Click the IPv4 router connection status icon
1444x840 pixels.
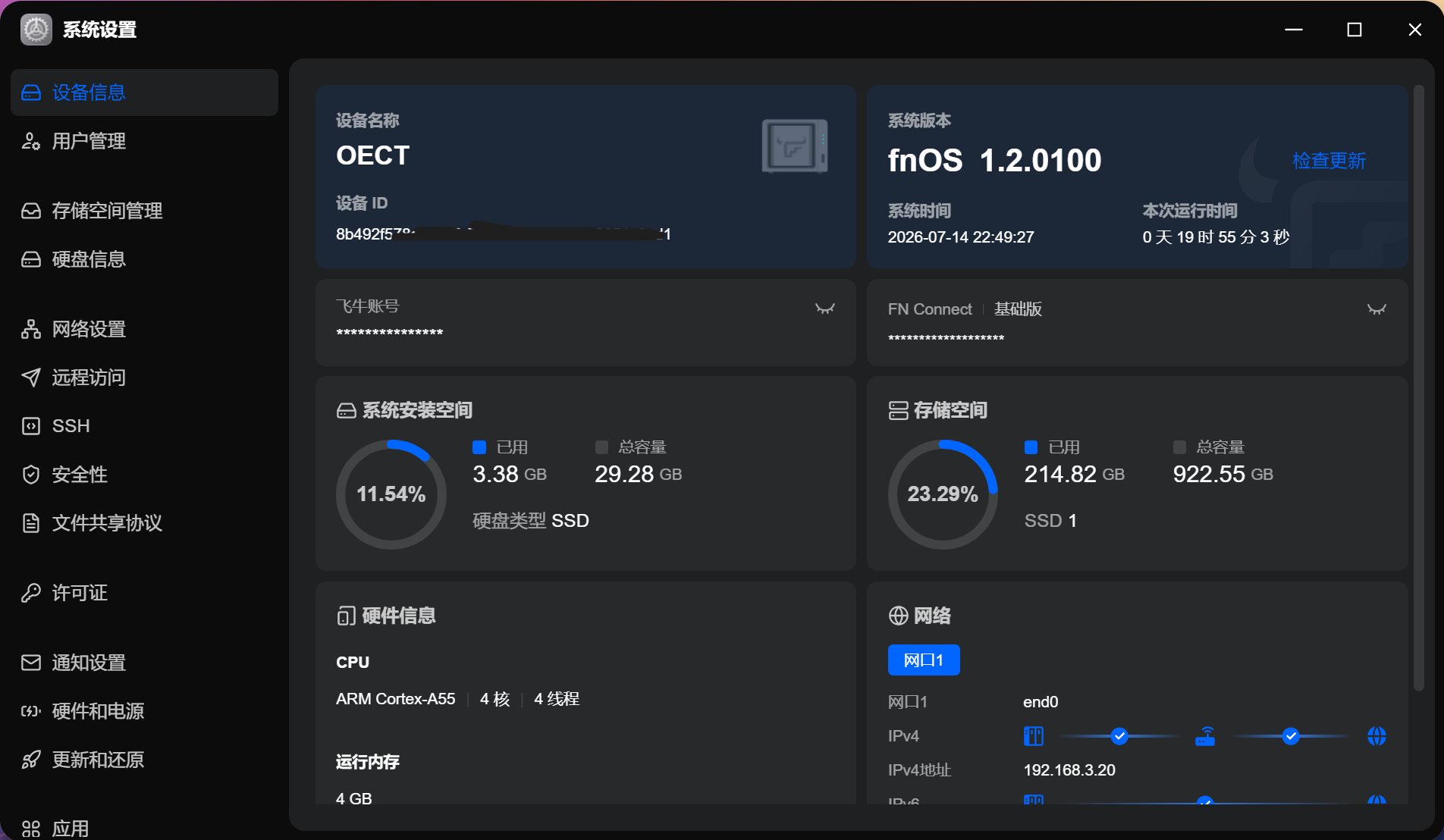point(1205,736)
